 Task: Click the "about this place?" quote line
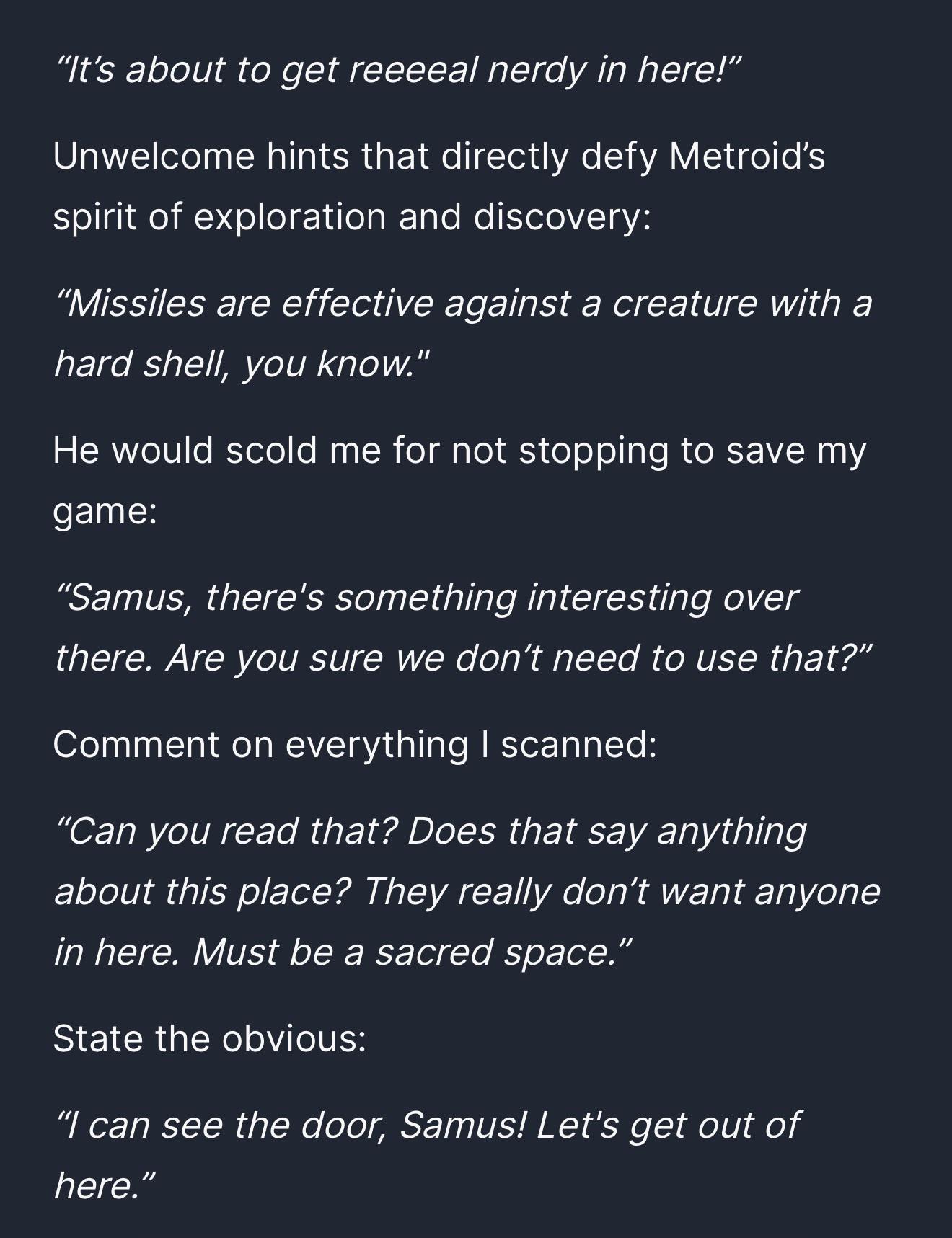[x=467, y=892]
